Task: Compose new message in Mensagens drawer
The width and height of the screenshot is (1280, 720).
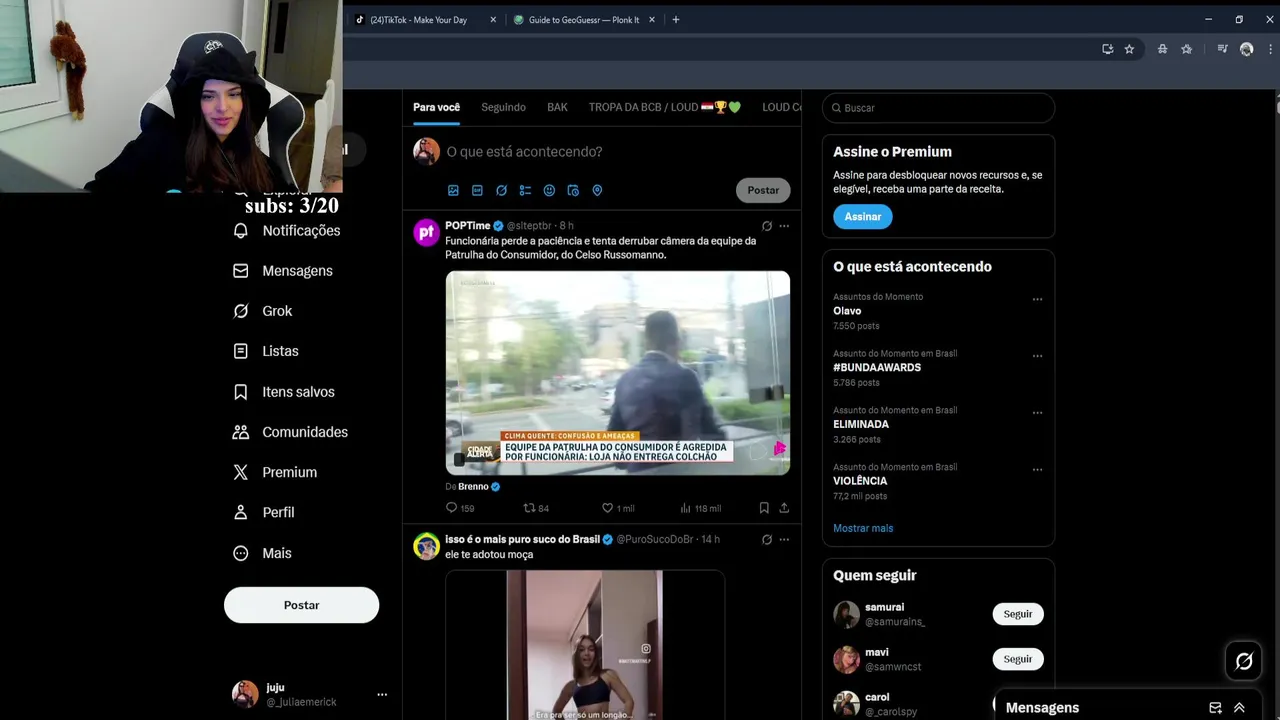Action: tap(1215, 708)
